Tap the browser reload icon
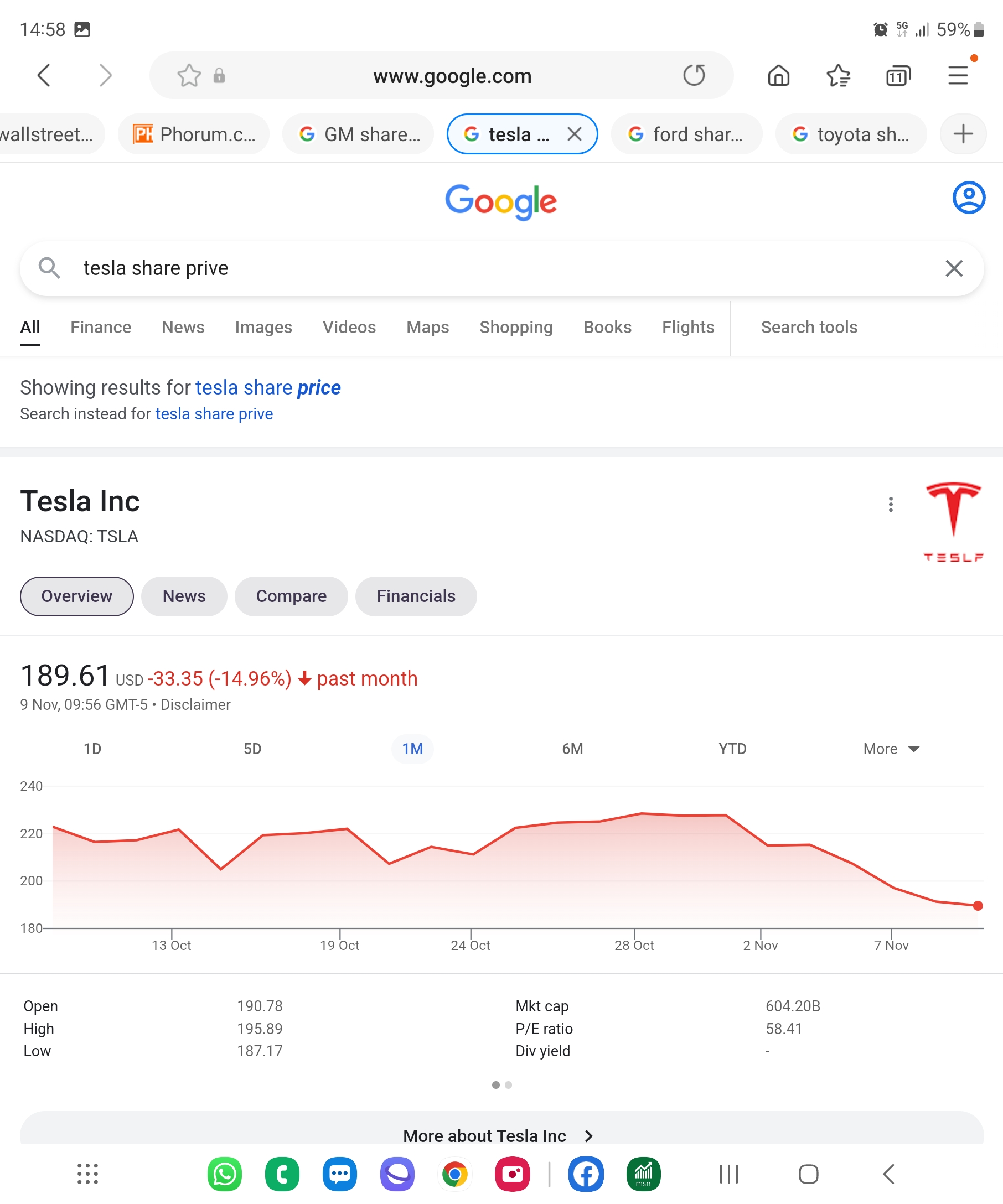This screenshot has height=1204, width=1003. [x=694, y=75]
